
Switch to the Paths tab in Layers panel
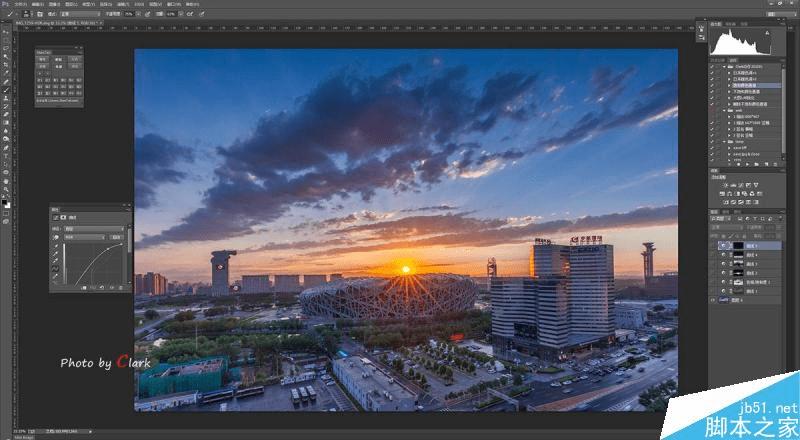[737, 212]
